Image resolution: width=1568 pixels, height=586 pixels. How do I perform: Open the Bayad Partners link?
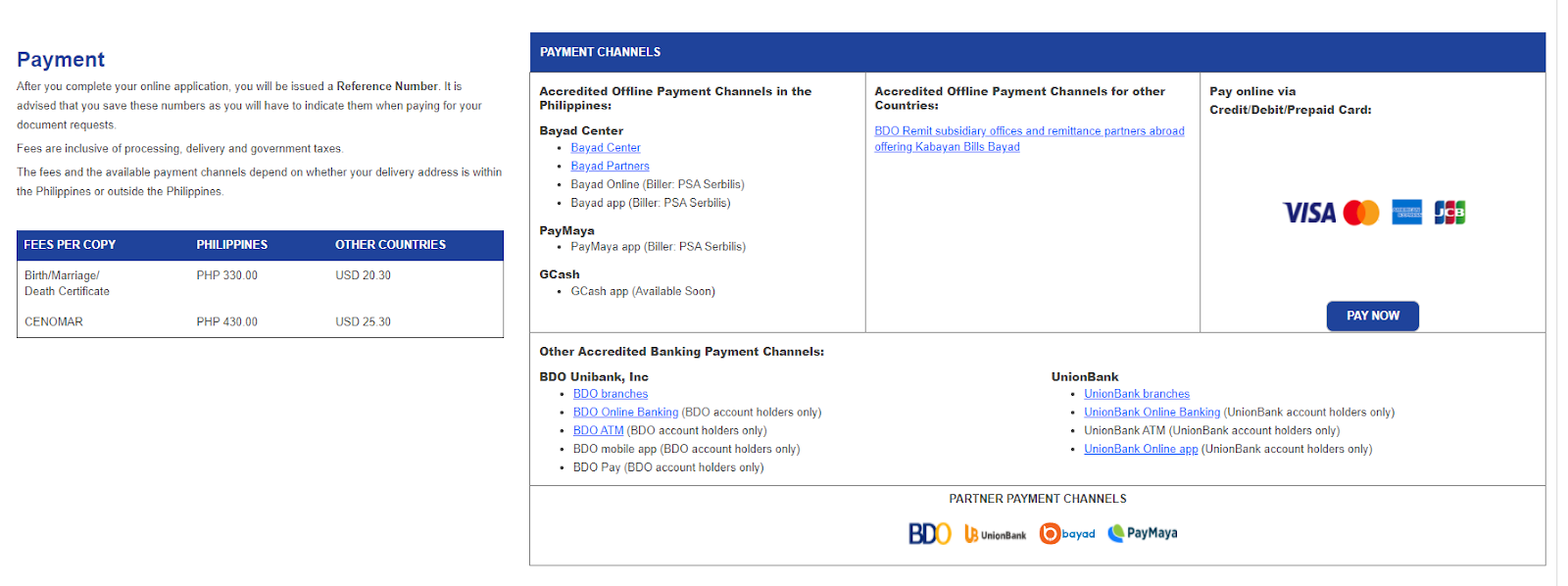[610, 167]
